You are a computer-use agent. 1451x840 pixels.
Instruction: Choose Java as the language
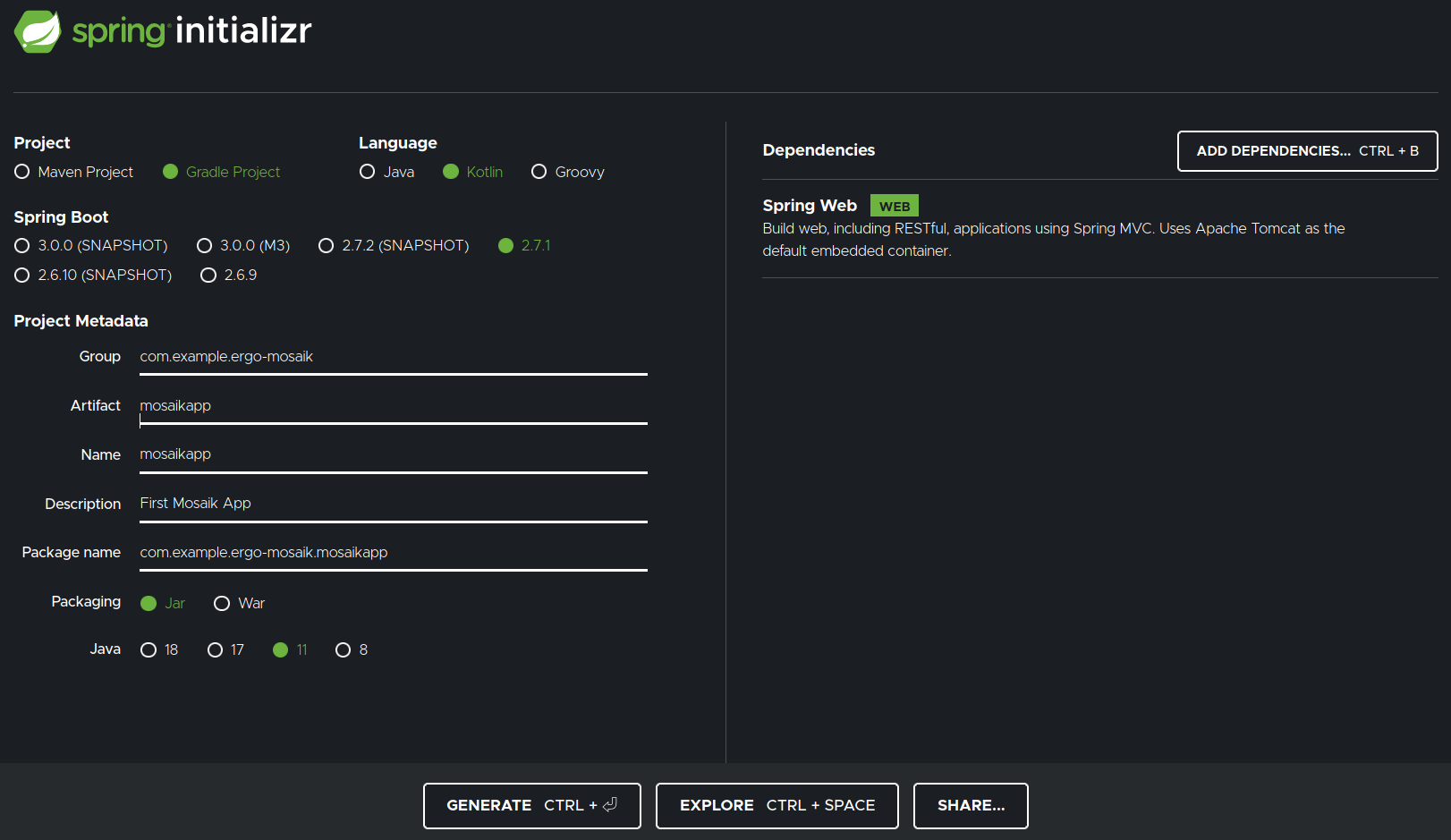click(x=368, y=172)
